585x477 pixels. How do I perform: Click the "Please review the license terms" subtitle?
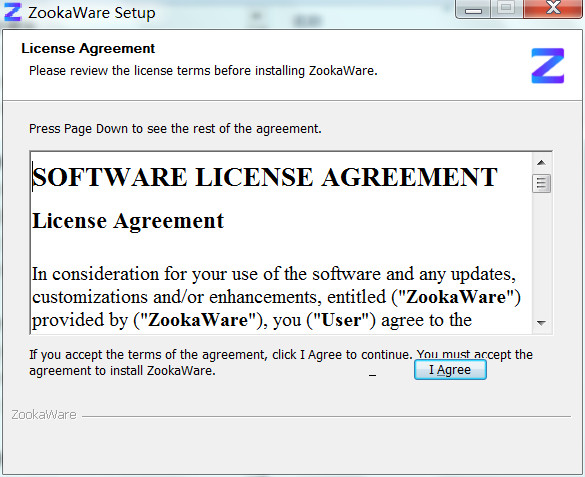click(x=203, y=70)
